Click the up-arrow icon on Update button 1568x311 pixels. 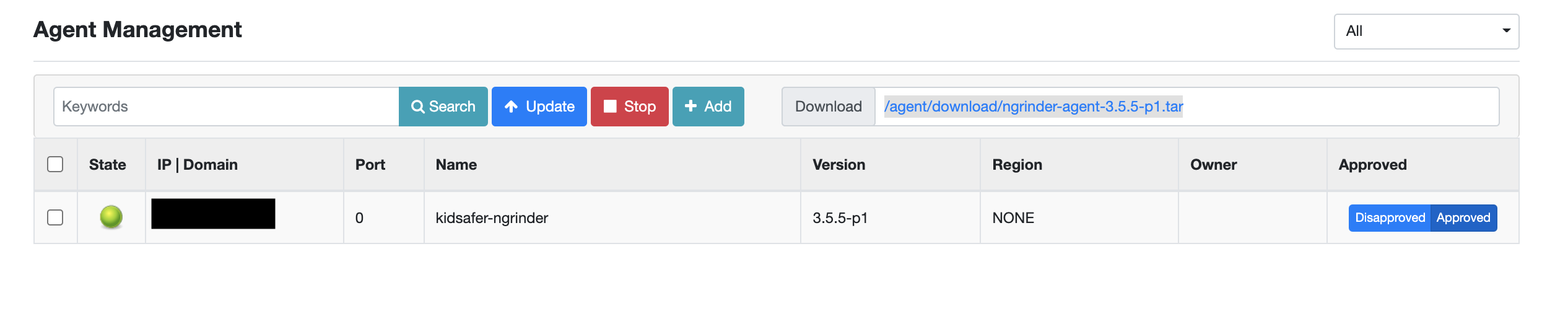click(x=511, y=107)
